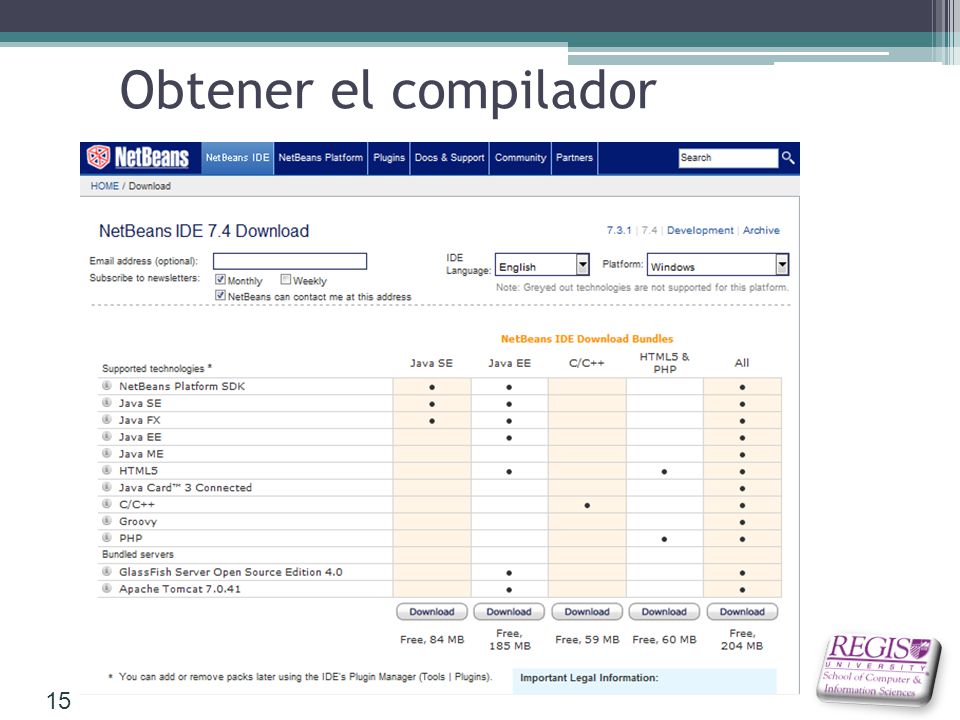
Task: Open the Partners tab
Action: coord(574,158)
